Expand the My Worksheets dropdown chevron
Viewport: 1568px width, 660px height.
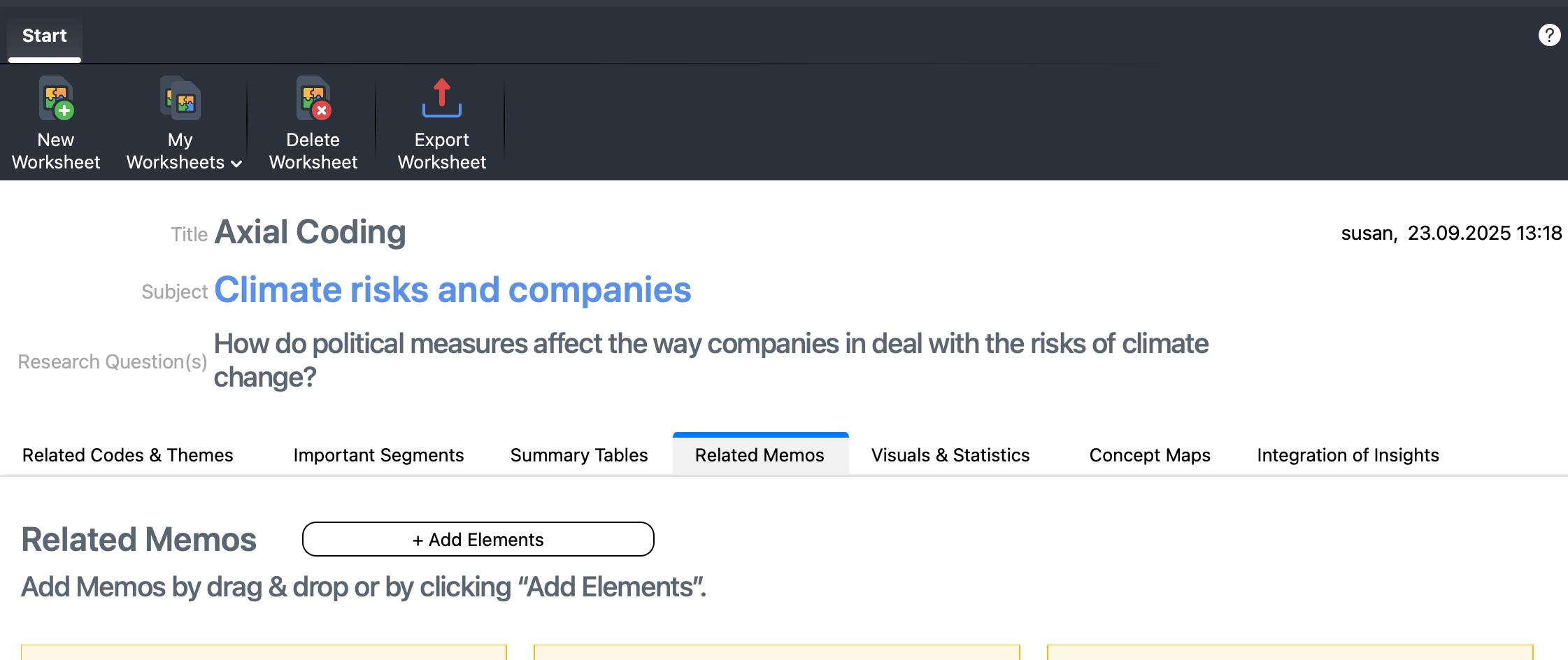[236, 164]
